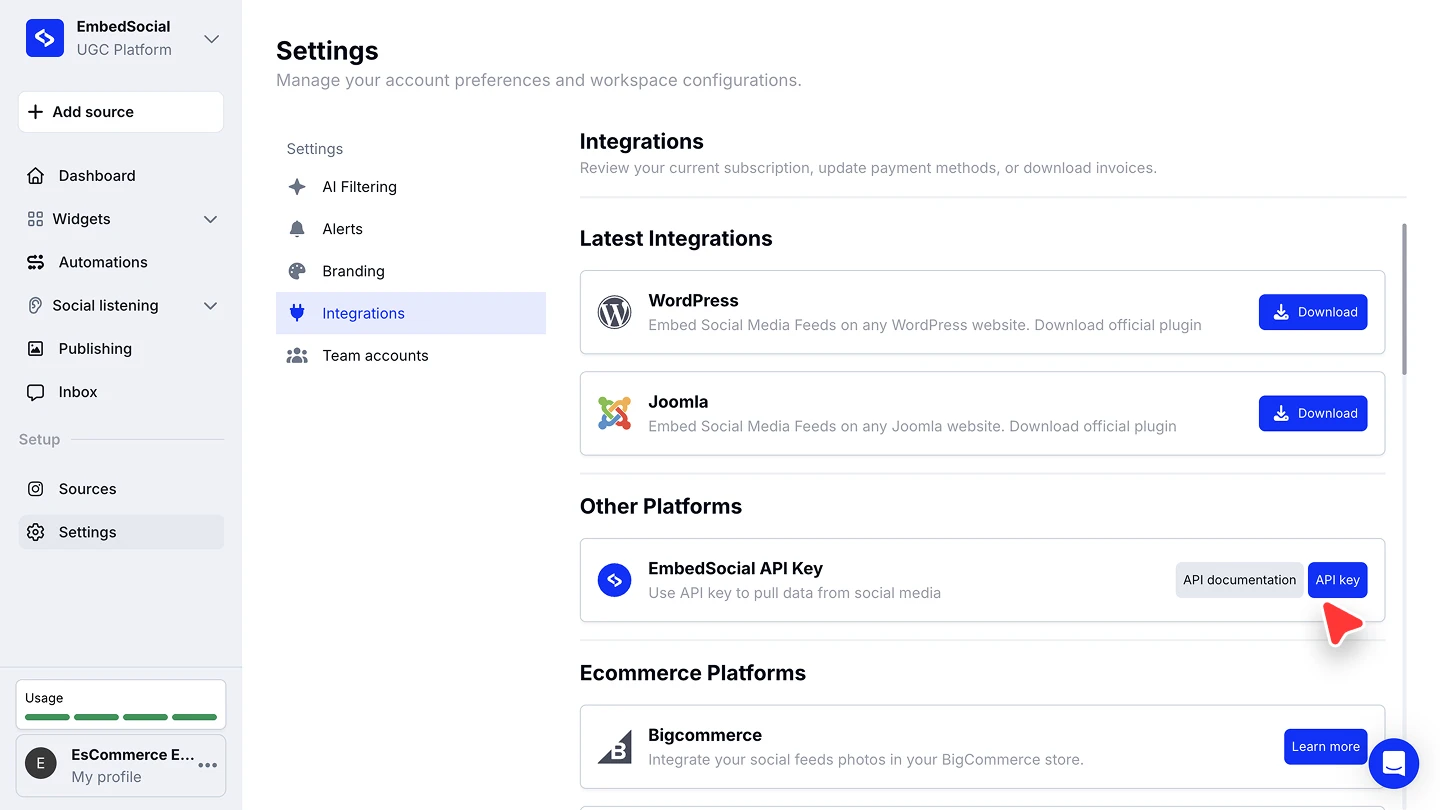The image size is (1440, 810).
Task: Expand the Widgets submenu chevron
Action: click(x=210, y=219)
